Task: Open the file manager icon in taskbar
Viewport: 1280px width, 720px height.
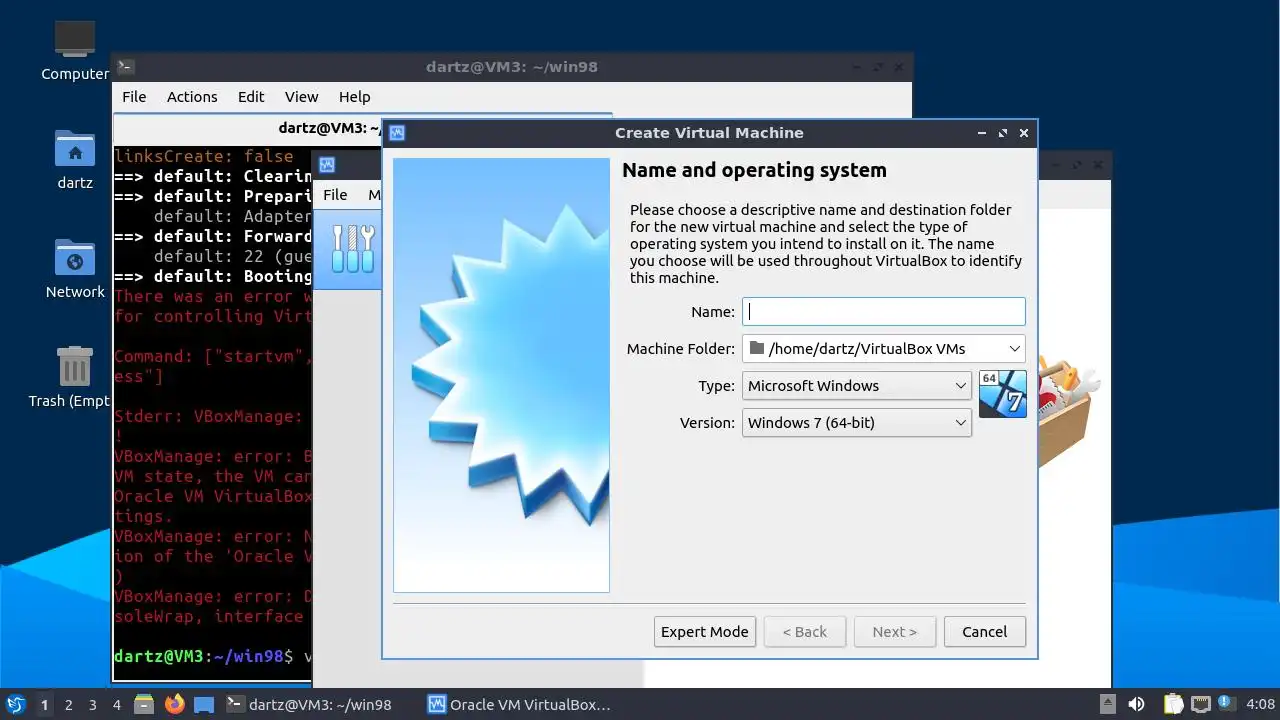Action: point(144,704)
